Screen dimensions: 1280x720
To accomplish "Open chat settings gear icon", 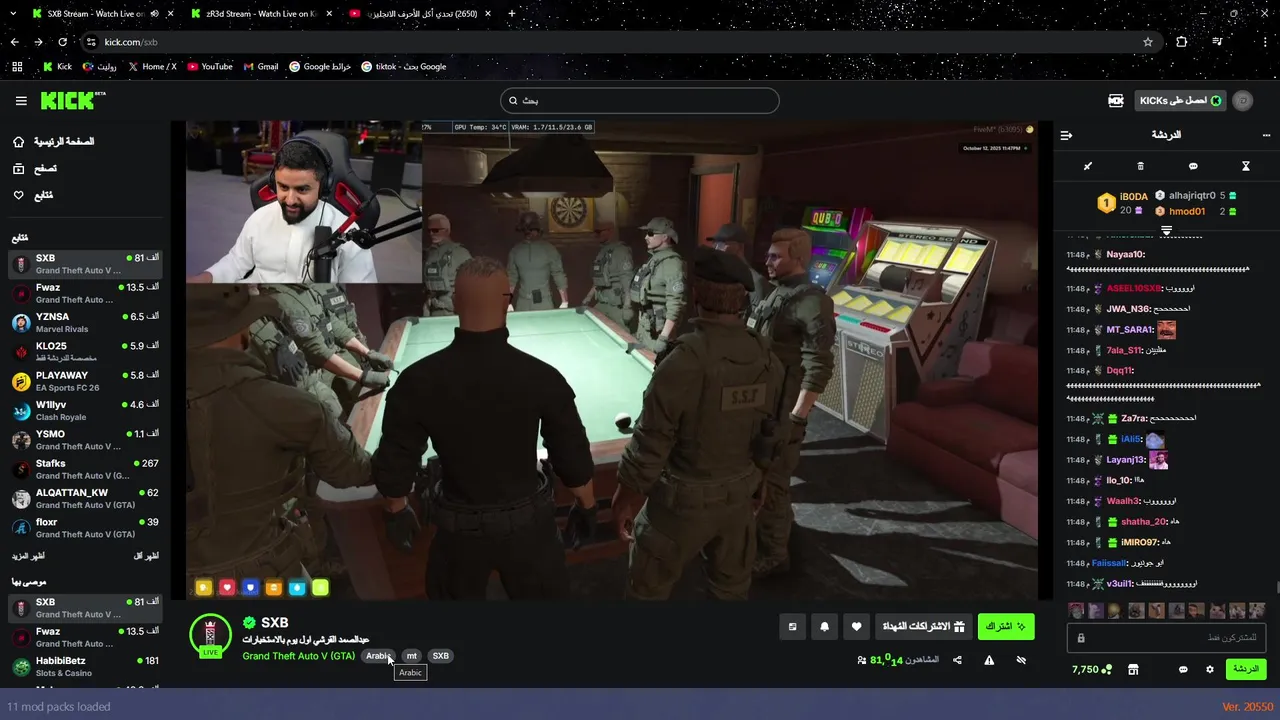I will click(x=1210, y=669).
